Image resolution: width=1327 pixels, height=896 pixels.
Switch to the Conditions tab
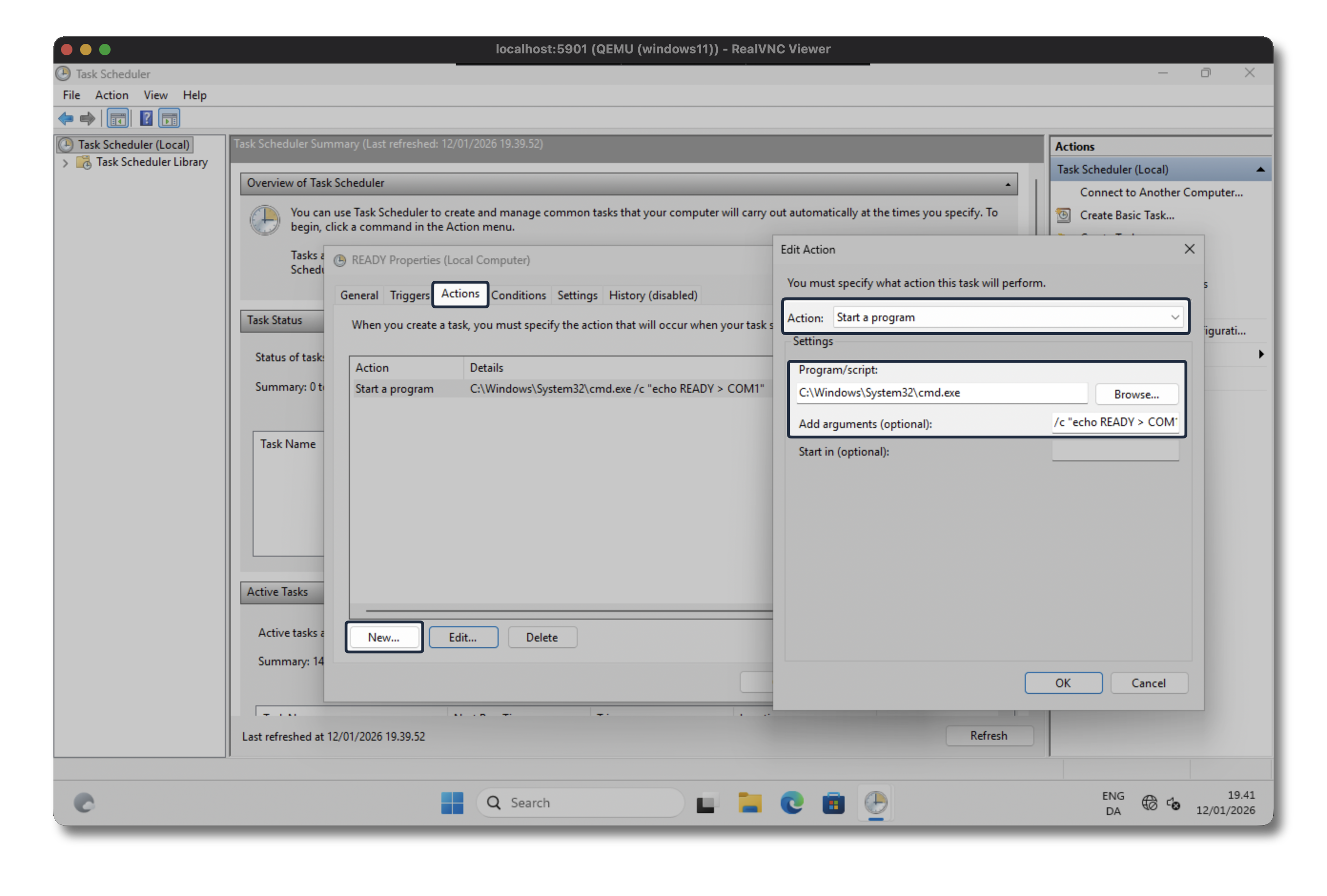tap(518, 295)
